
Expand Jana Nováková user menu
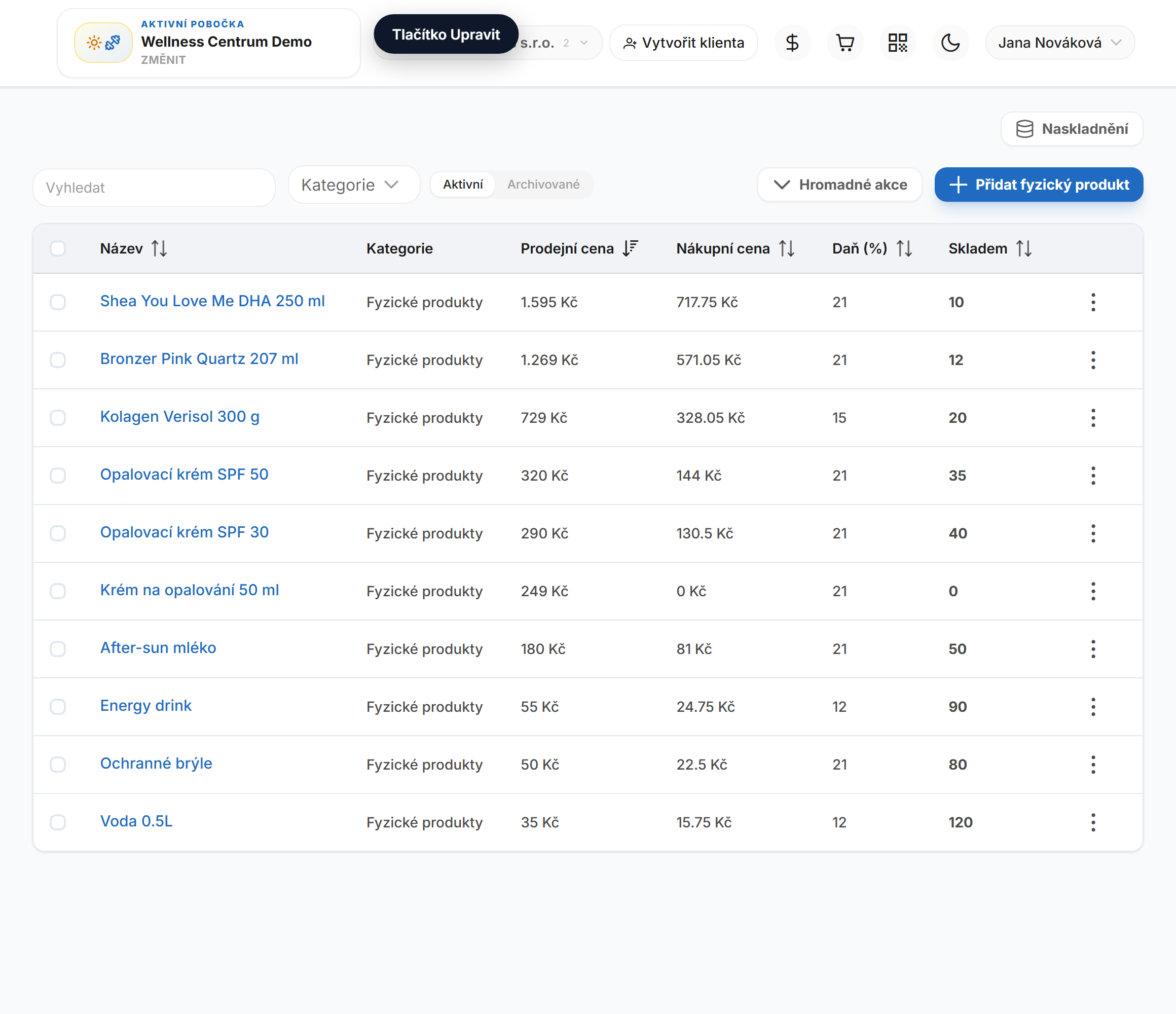pos(1059,43)
